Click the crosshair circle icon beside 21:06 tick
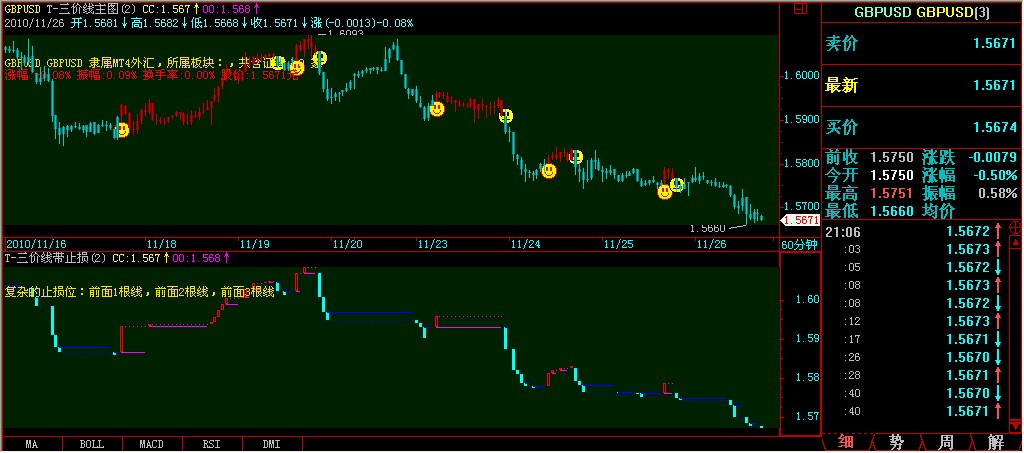Image resolution: width=1024 pixels, height=453 pixels. point(1017,228)
